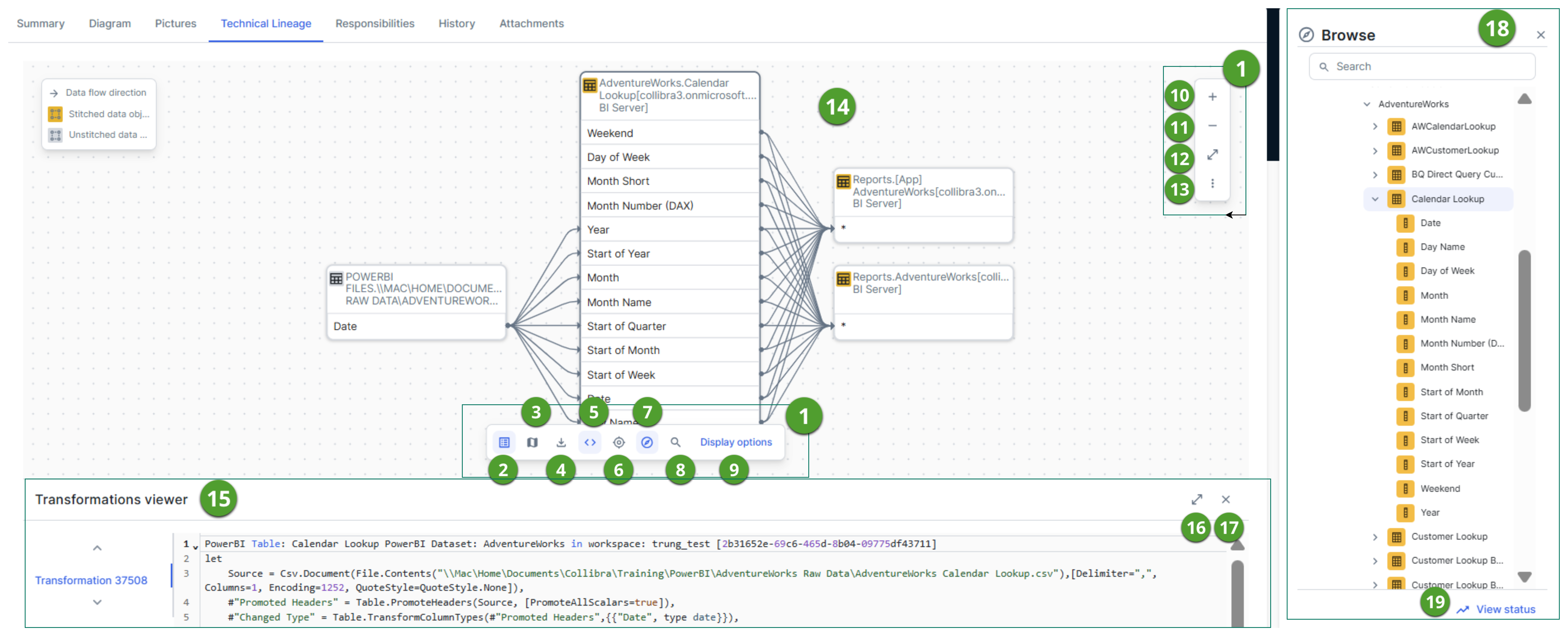Toggle the legend icon in the bottom toolbar

[504, 442]
